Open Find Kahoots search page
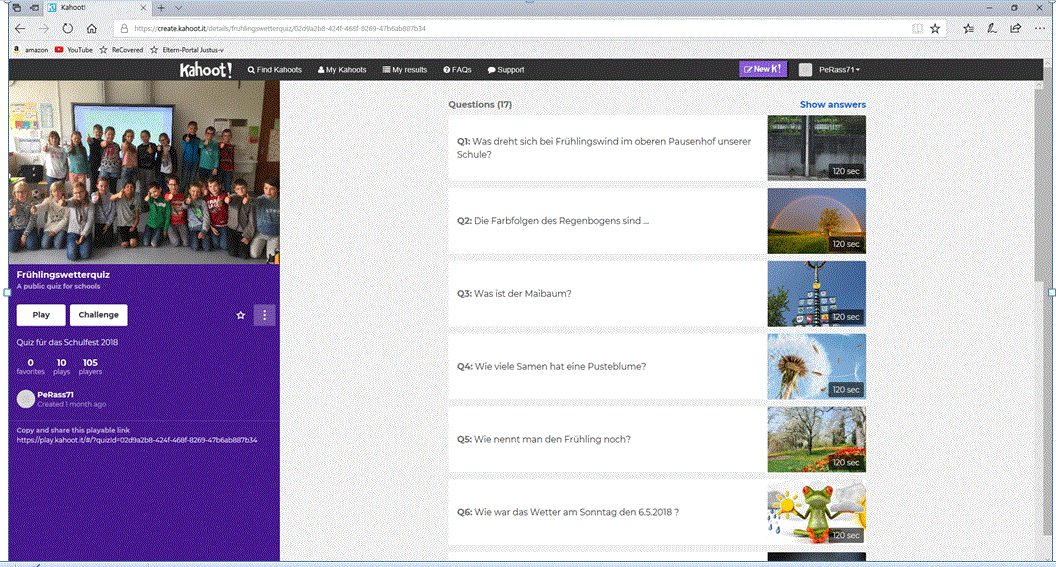The height and width of the screenshot is (567, 1056). click(274, 70)
